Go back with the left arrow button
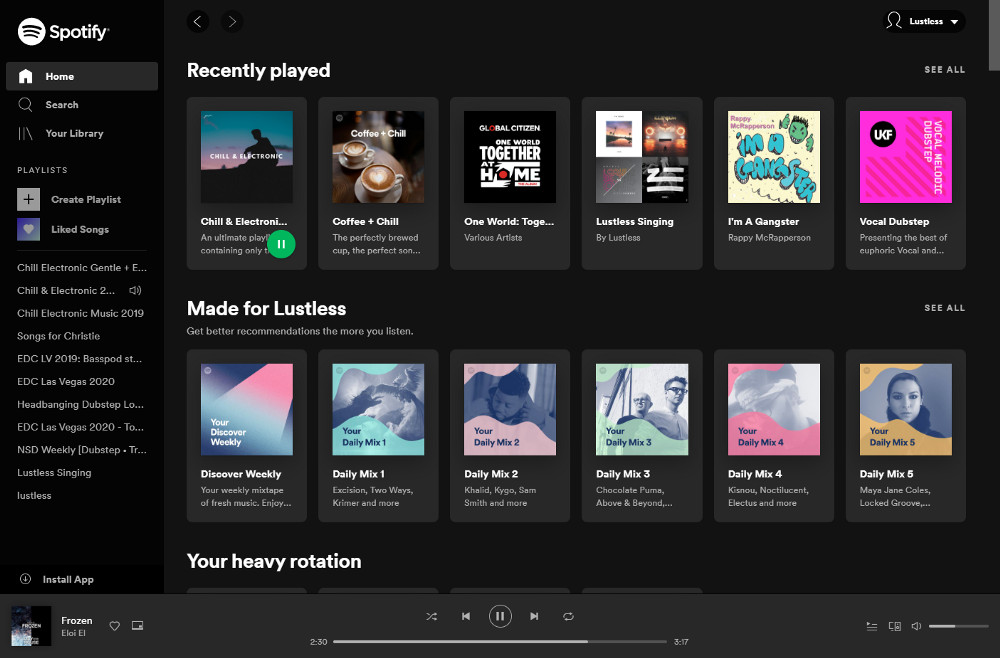The width and height of the screenshot is (1000, 658). tap(198, 22)
